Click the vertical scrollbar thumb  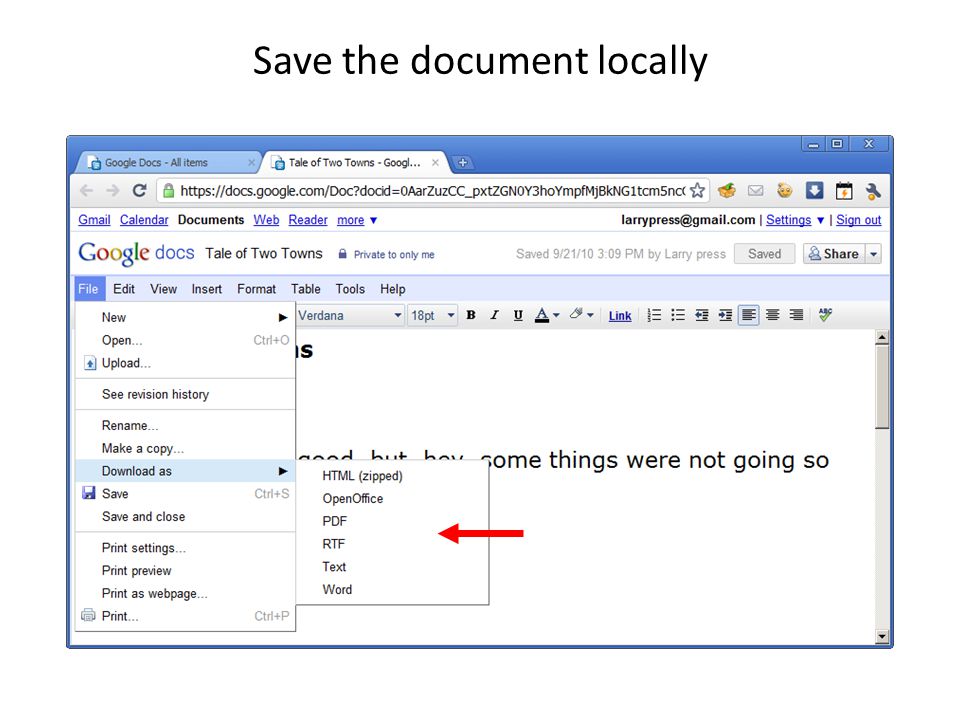(882, 387)
